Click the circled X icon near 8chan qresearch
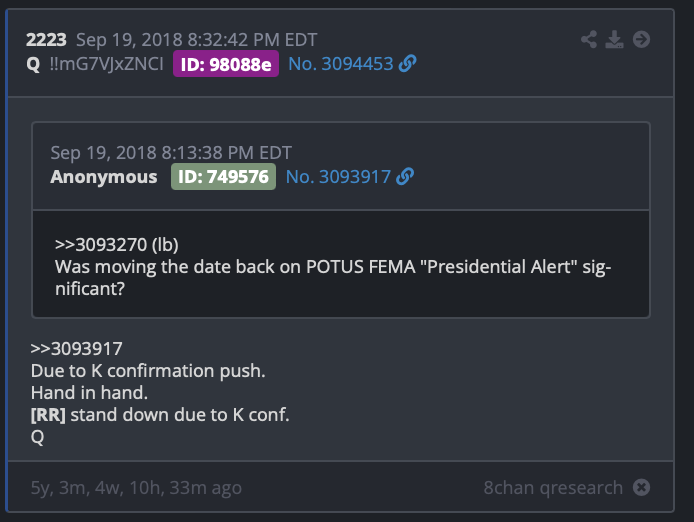Image resolution: width=694 pixels, height=522 pixels. [x=642, y=488]
